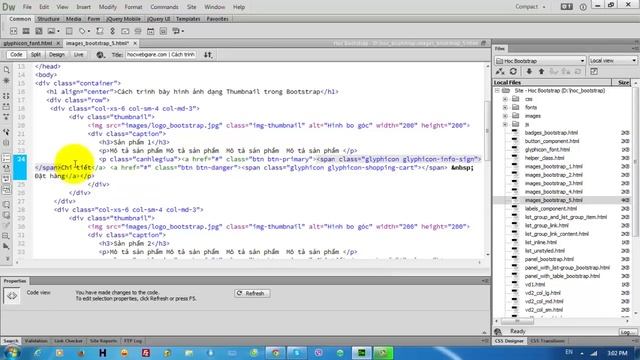Click the Horizontal Rule icon

138,31
